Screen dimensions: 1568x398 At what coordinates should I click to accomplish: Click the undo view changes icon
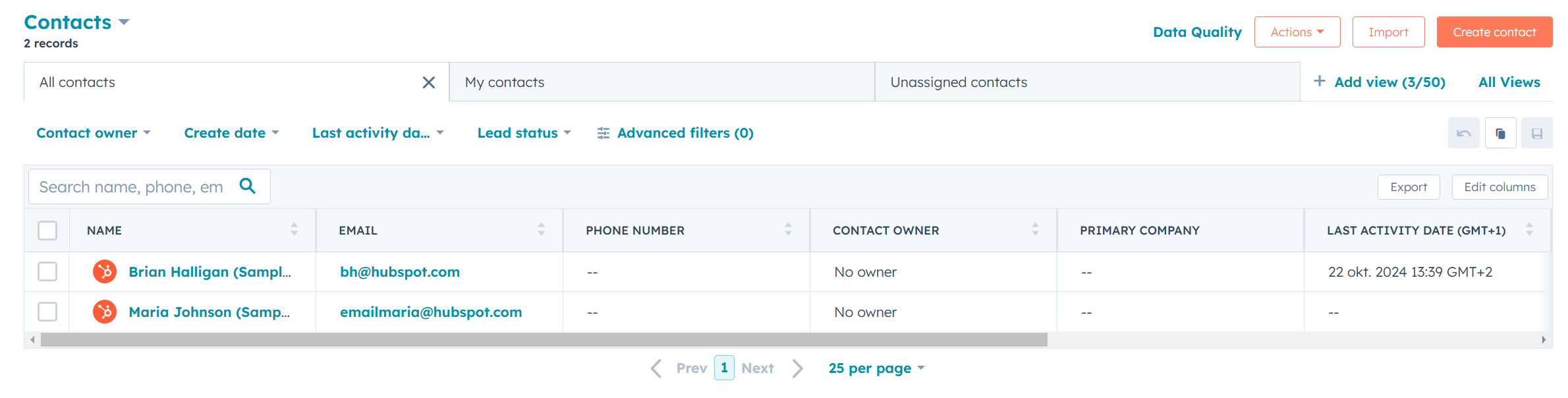click(x=1463, y=133)
